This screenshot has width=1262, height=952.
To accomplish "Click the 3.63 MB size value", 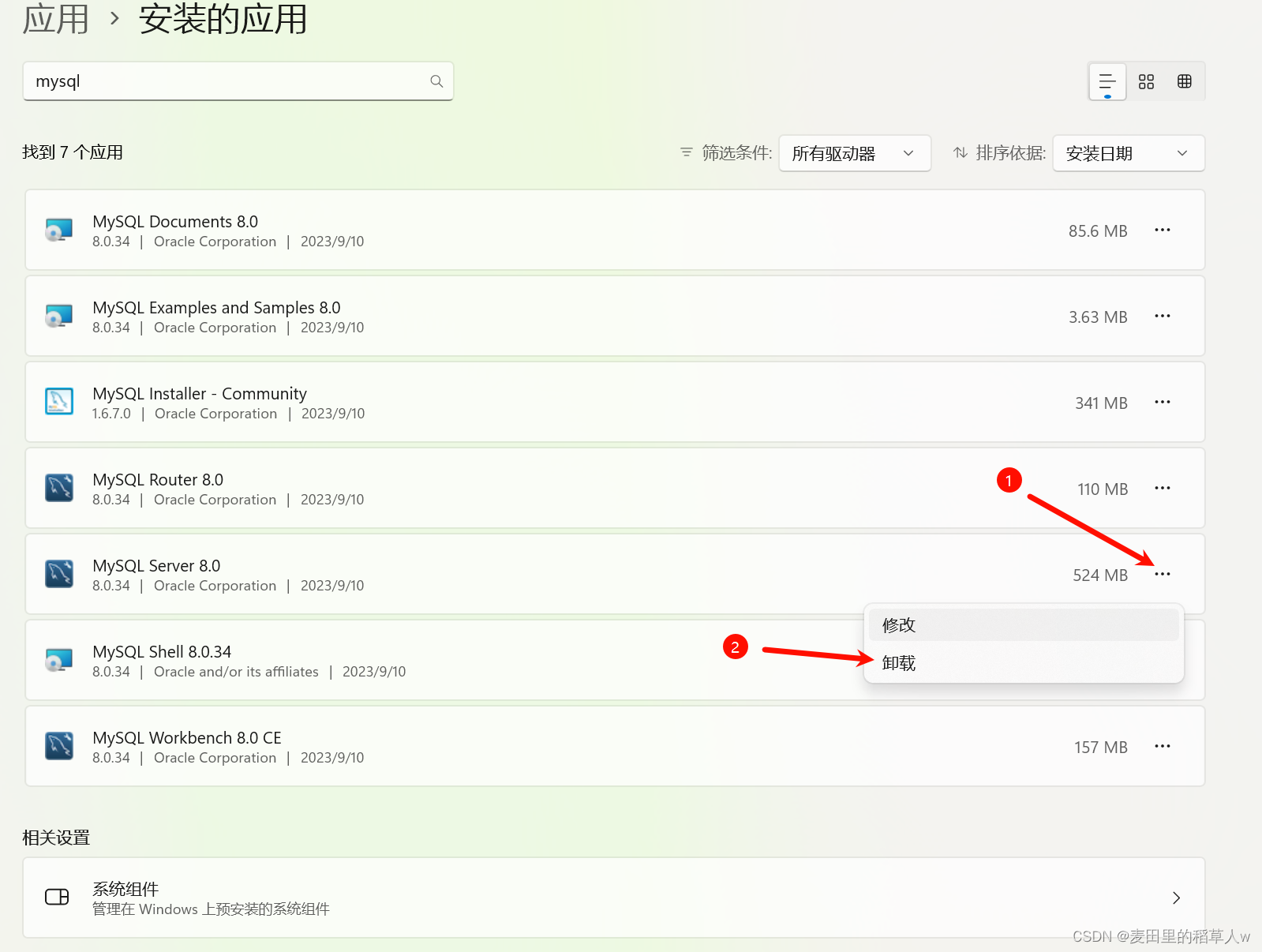I will point(1098,317).
